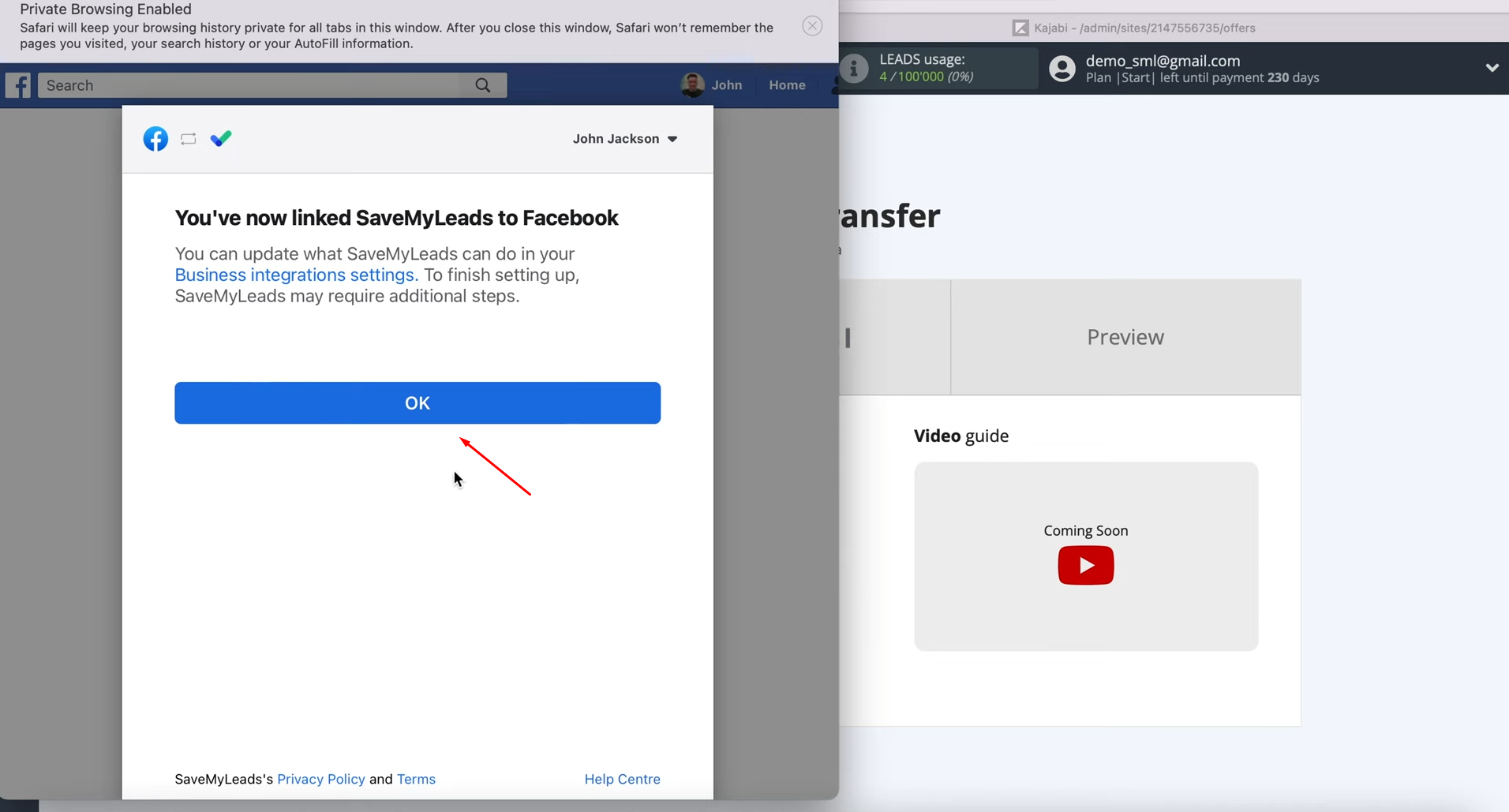Click the Kajabi tab favicon

point(1020,28)
